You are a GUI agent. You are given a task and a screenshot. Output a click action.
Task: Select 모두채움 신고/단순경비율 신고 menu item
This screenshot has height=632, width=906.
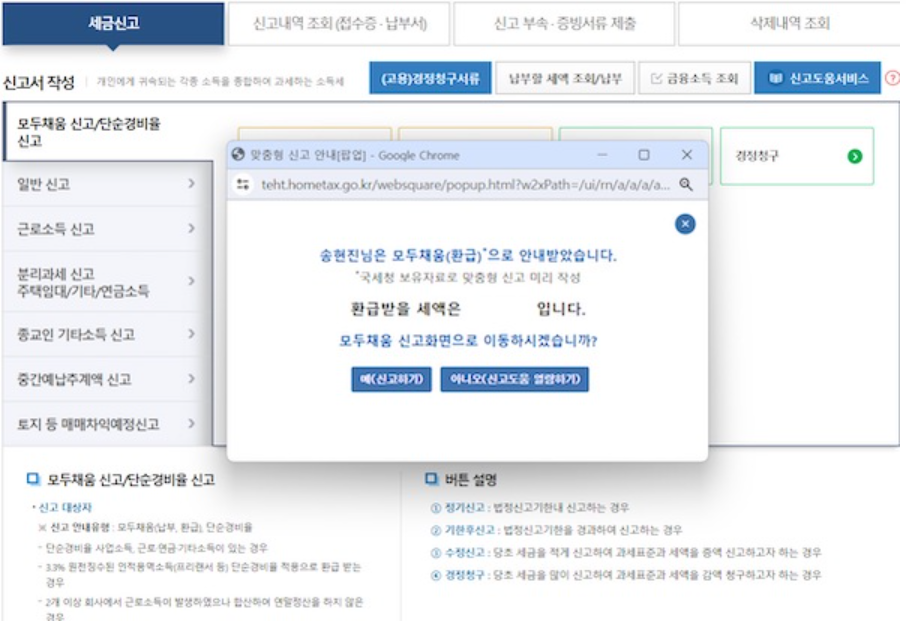(107, 132)
